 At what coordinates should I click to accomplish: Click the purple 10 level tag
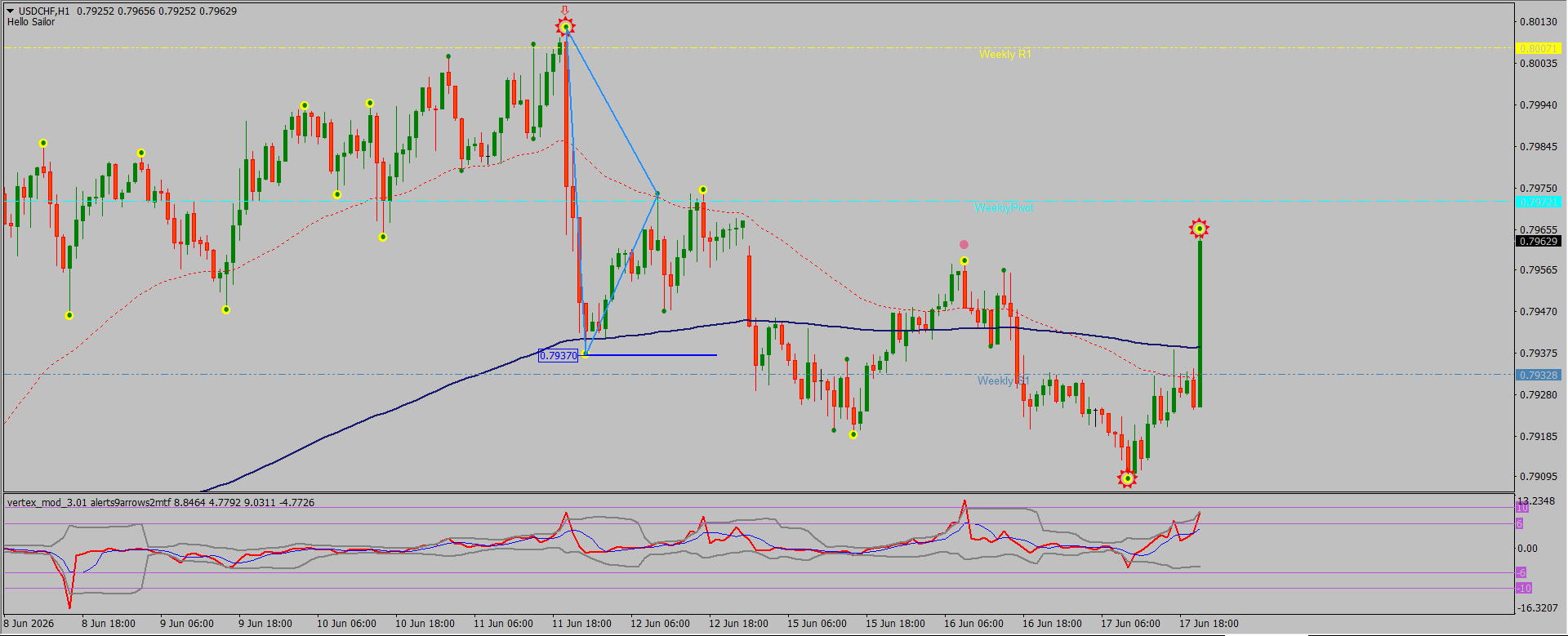pos(1522,508)
